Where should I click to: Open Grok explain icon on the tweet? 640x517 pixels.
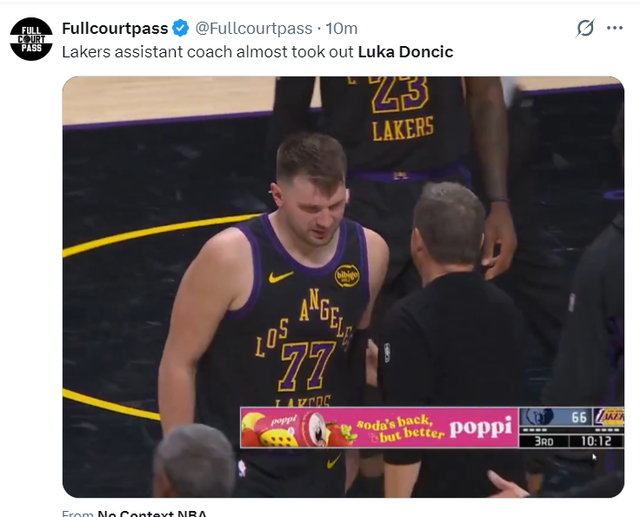[585, 29]
